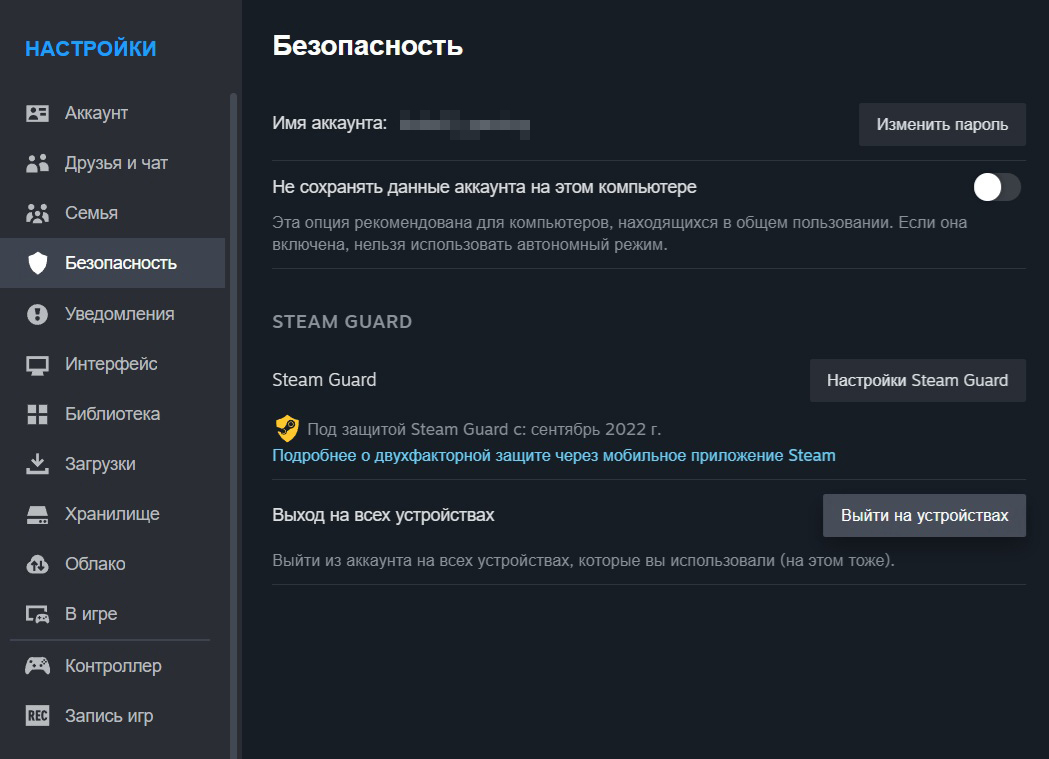
Task: Click the 'Steam Guard' row label
Action: pyautogui.click(x=324, y=380)
